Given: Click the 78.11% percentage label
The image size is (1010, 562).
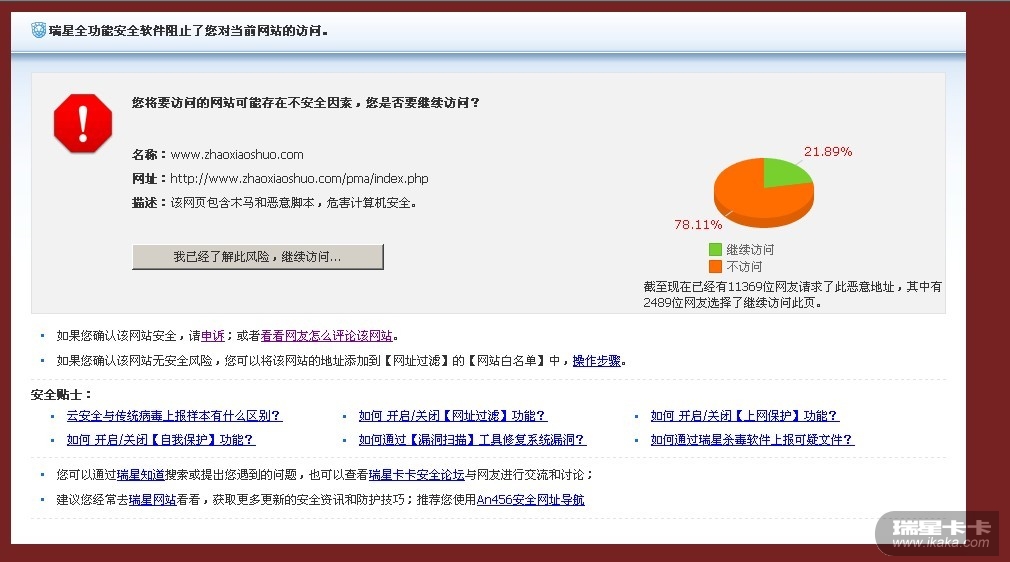Looking at the screenshot, I should pyautogui.click(x=698, y=224).
